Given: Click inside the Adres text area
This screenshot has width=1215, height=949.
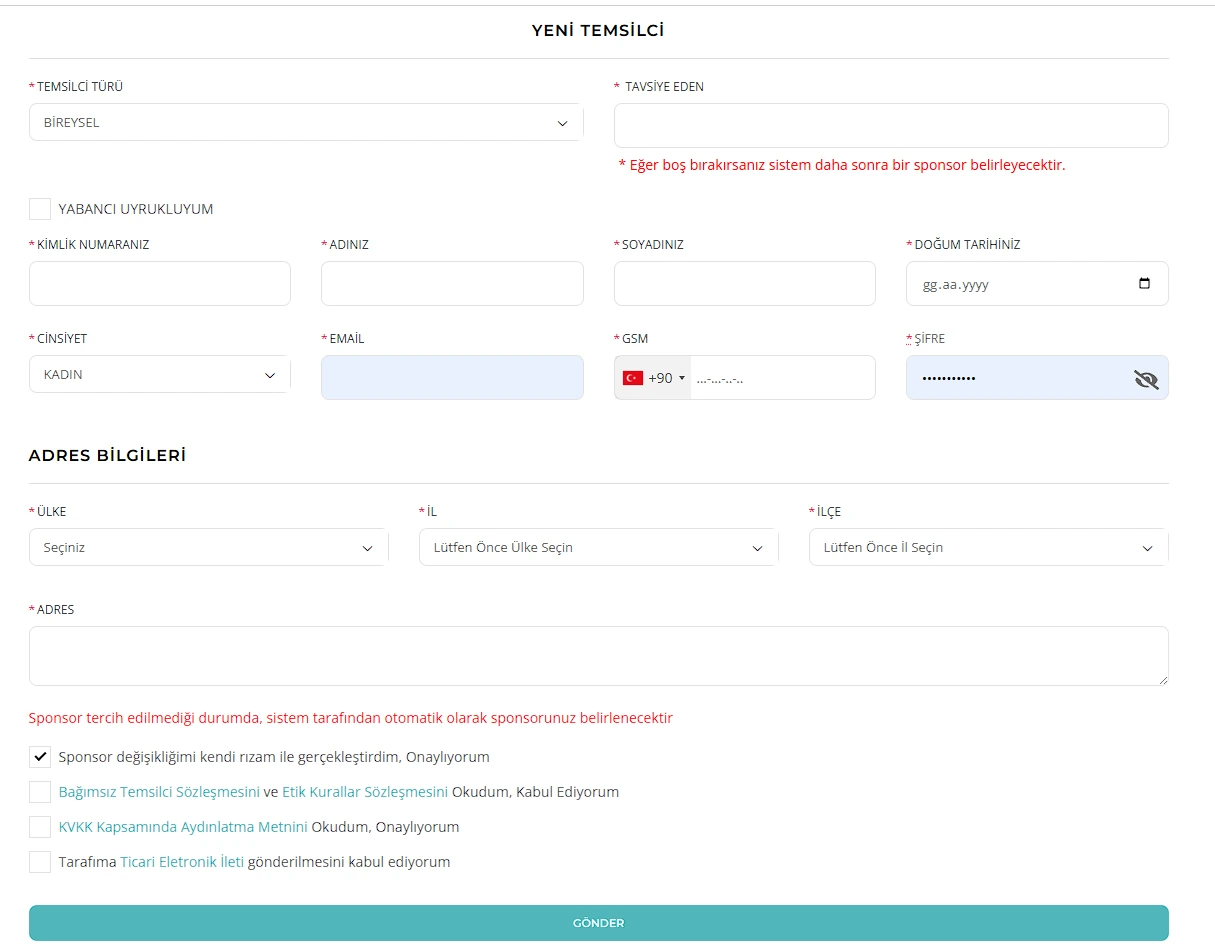Looking at the screenshot, I should (x=598, y=656).
